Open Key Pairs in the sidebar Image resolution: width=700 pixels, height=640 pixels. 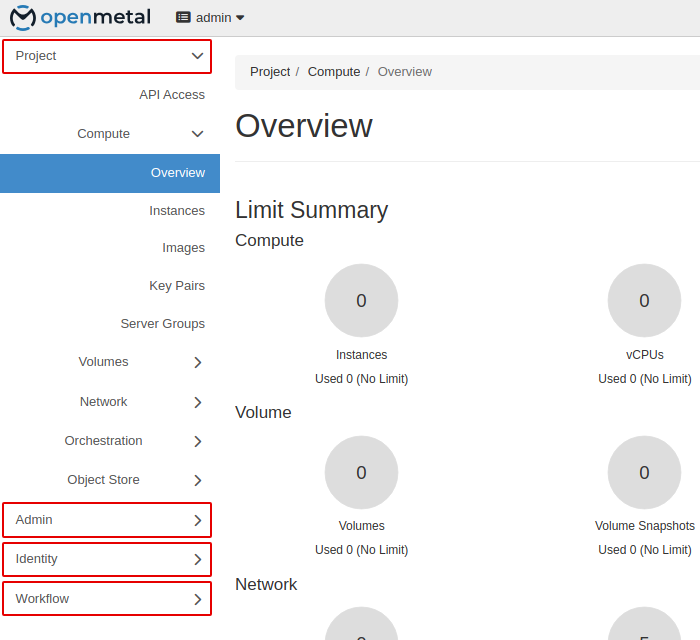click(177, 286)
